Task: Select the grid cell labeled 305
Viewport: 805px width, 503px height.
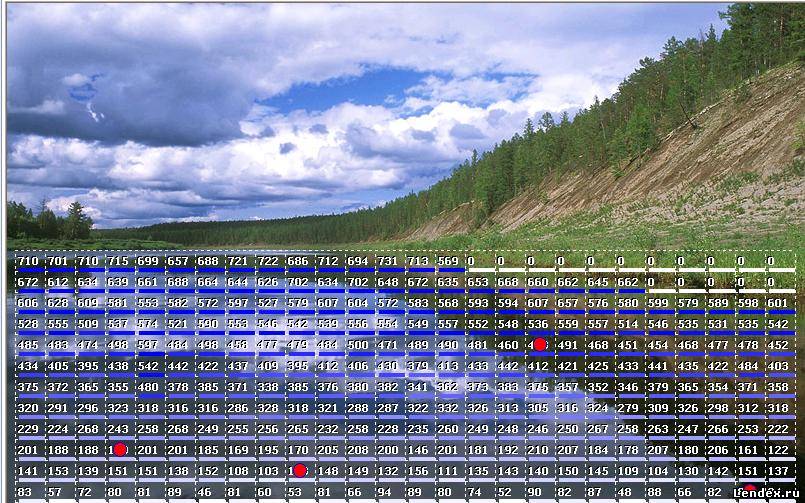Action: [x=538, y=408]
